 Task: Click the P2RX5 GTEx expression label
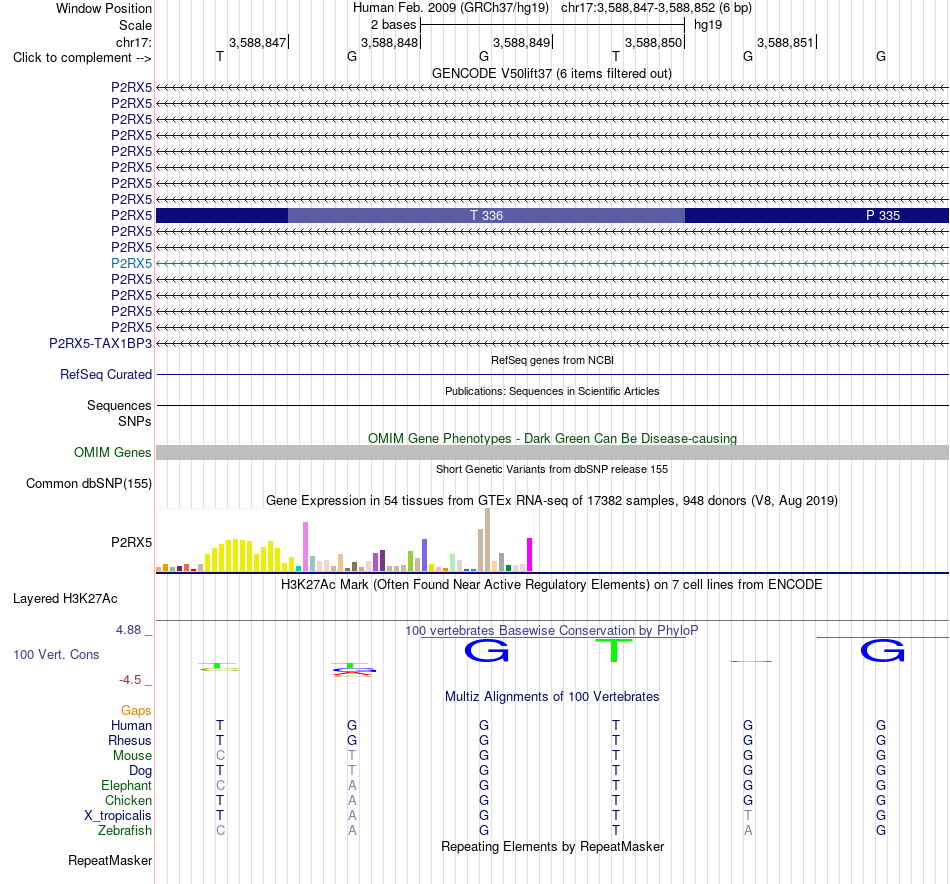131,542
